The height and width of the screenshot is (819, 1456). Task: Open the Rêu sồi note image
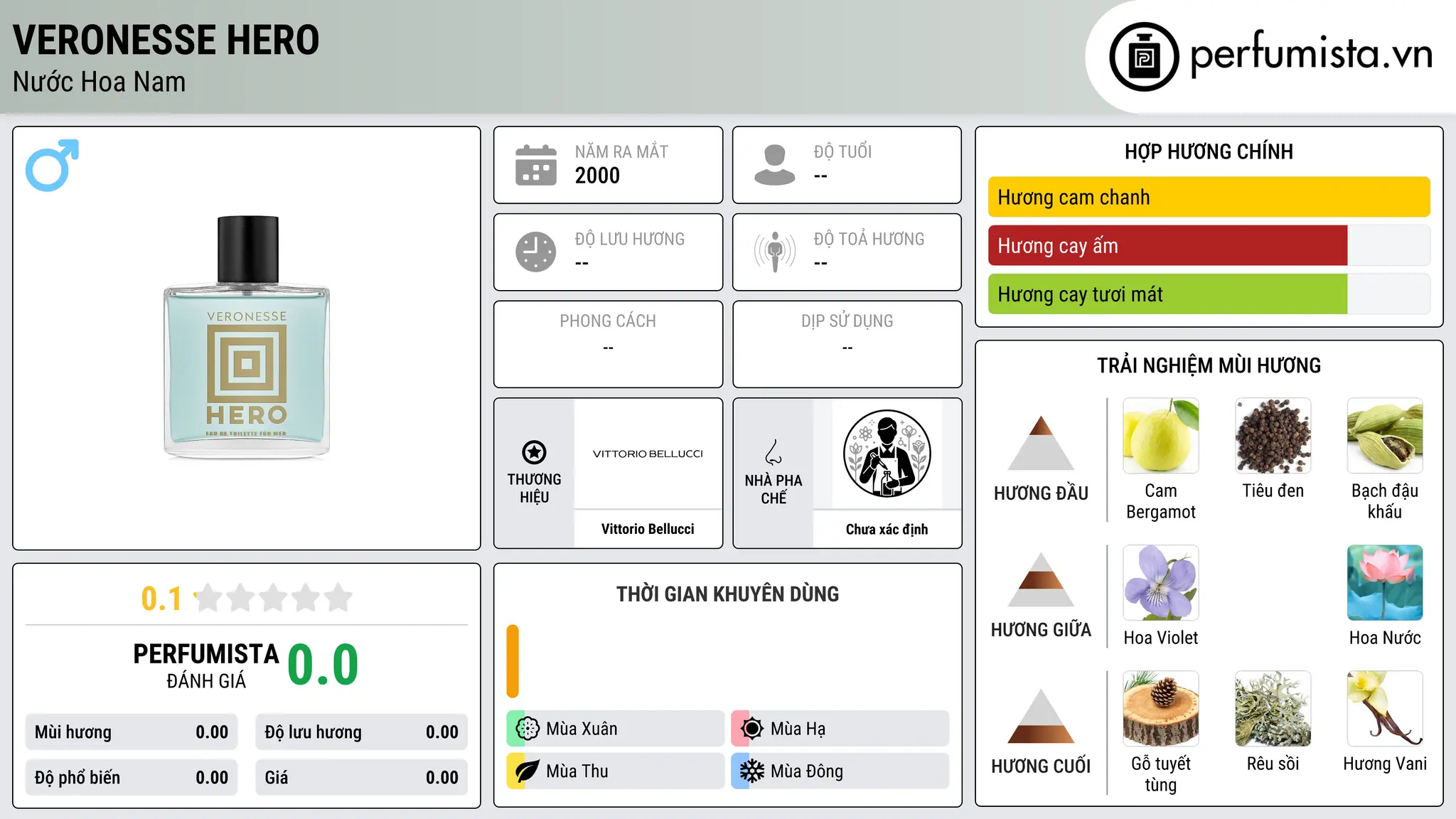[1273, 709]
